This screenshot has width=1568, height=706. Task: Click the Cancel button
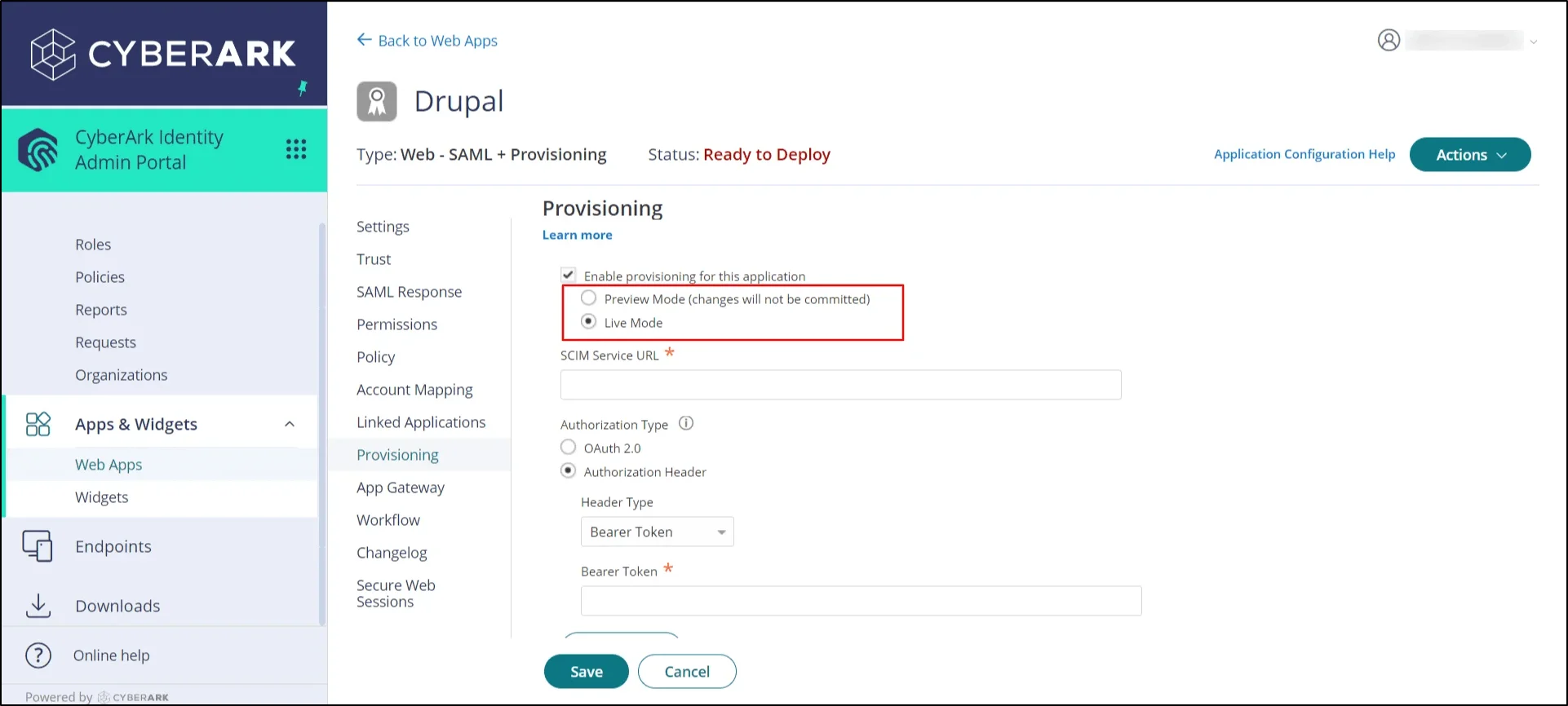tap(687, 671)
